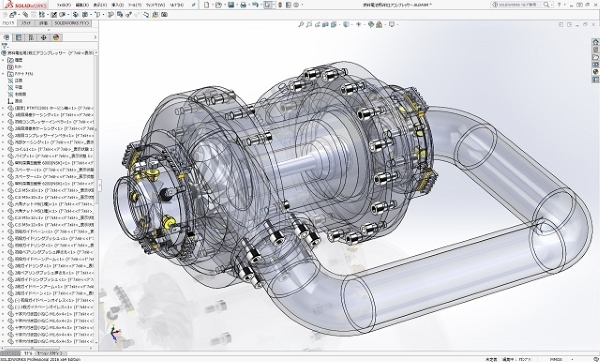Click the New document icon
Screen dimensions: 600x362
207,5
